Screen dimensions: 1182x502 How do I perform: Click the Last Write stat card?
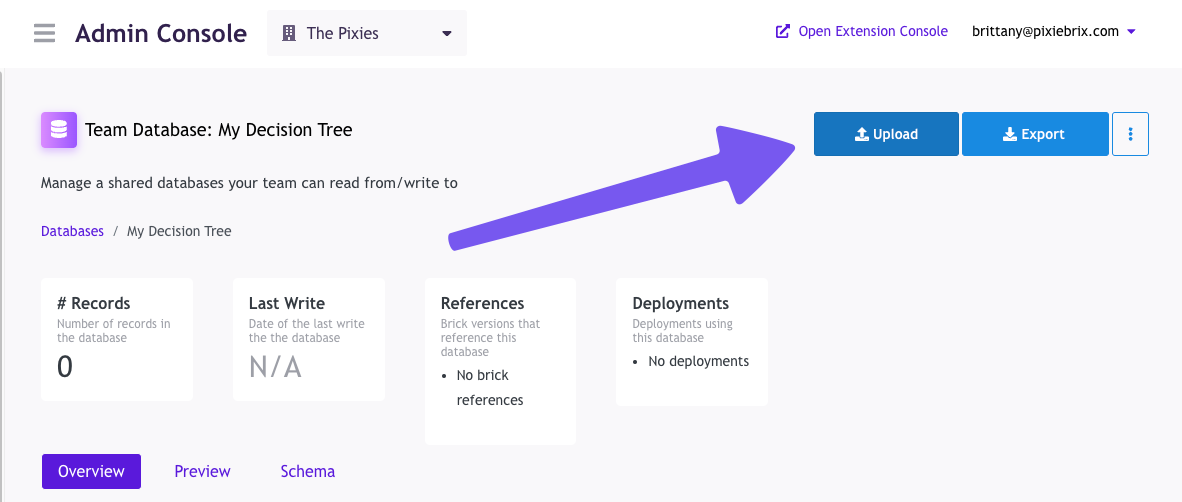(x=309, y=340)
